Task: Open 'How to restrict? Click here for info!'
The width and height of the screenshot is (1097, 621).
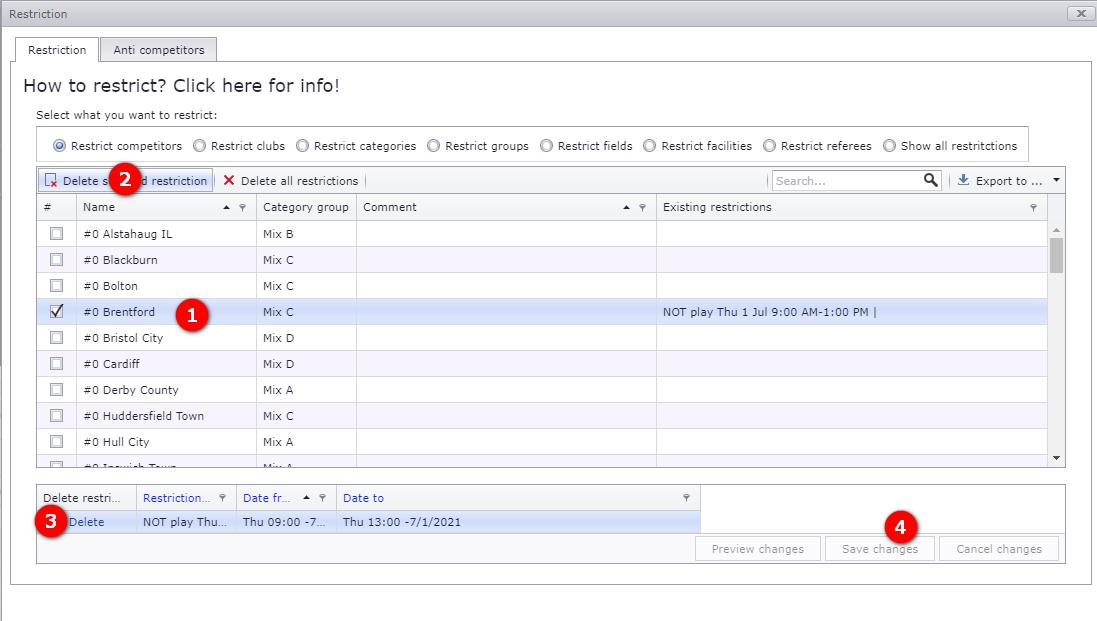Action: point(181,85)
